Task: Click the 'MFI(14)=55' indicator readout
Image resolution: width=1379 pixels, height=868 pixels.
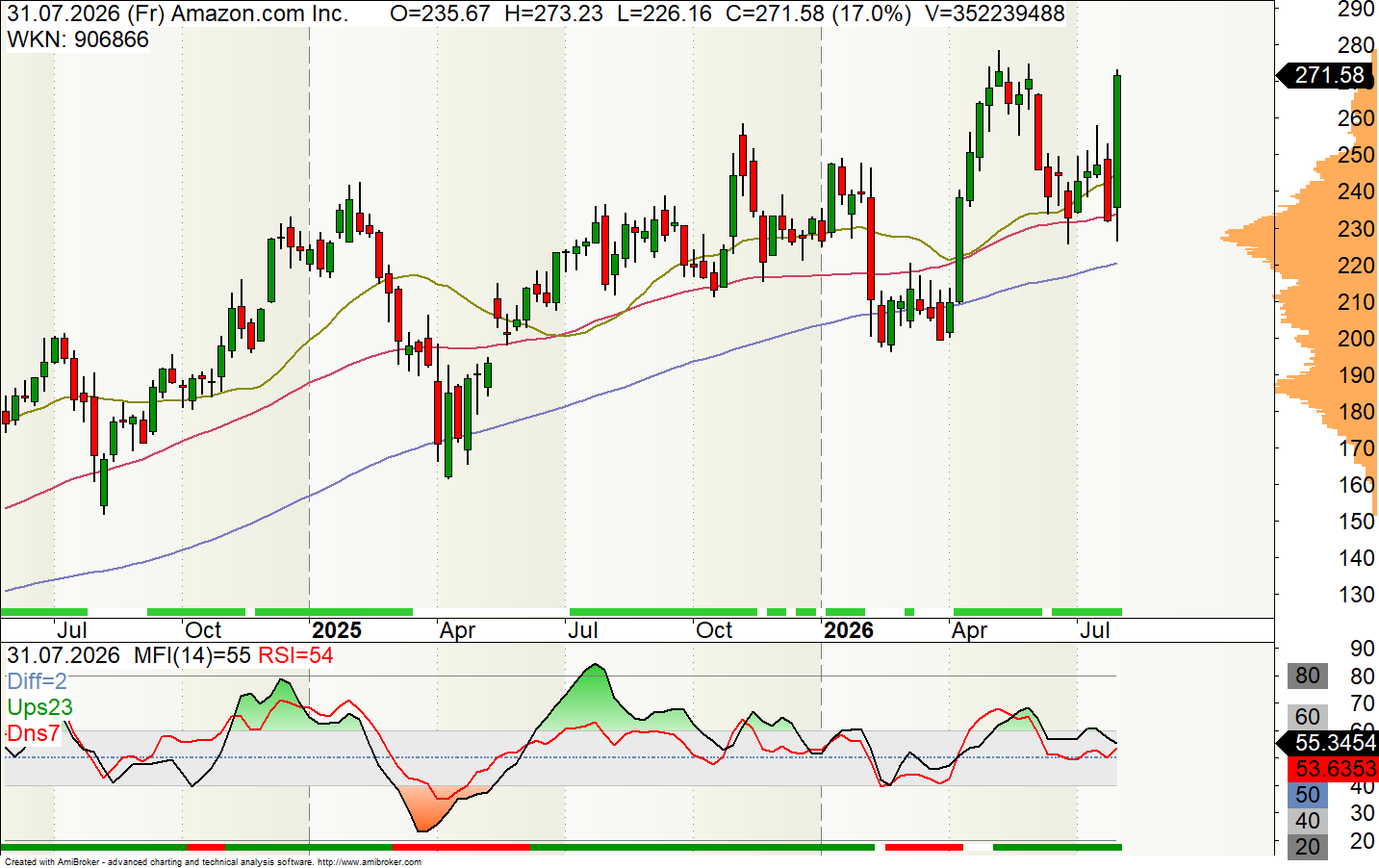Action: tap(192, 655)
